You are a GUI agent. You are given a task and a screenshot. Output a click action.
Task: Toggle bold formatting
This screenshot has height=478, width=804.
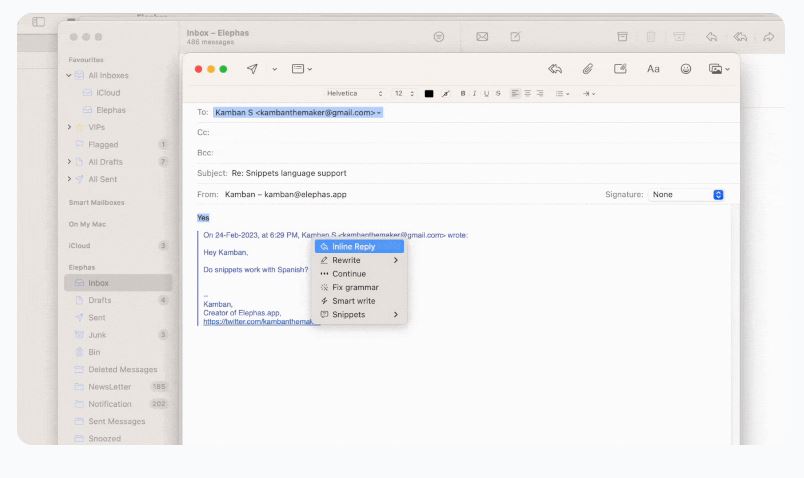click(463, 93)
